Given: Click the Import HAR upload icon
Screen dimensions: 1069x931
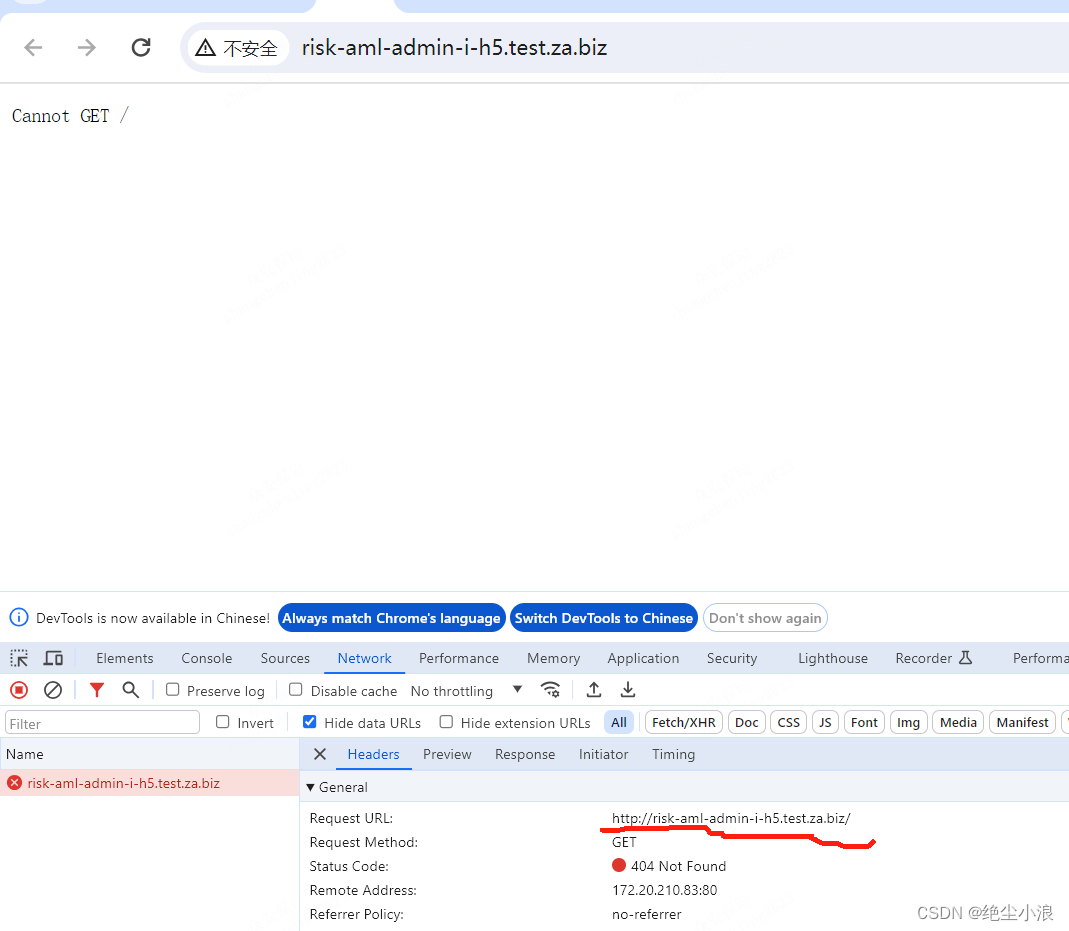Looking at the screenshot, I should click(x=594, y=690).
